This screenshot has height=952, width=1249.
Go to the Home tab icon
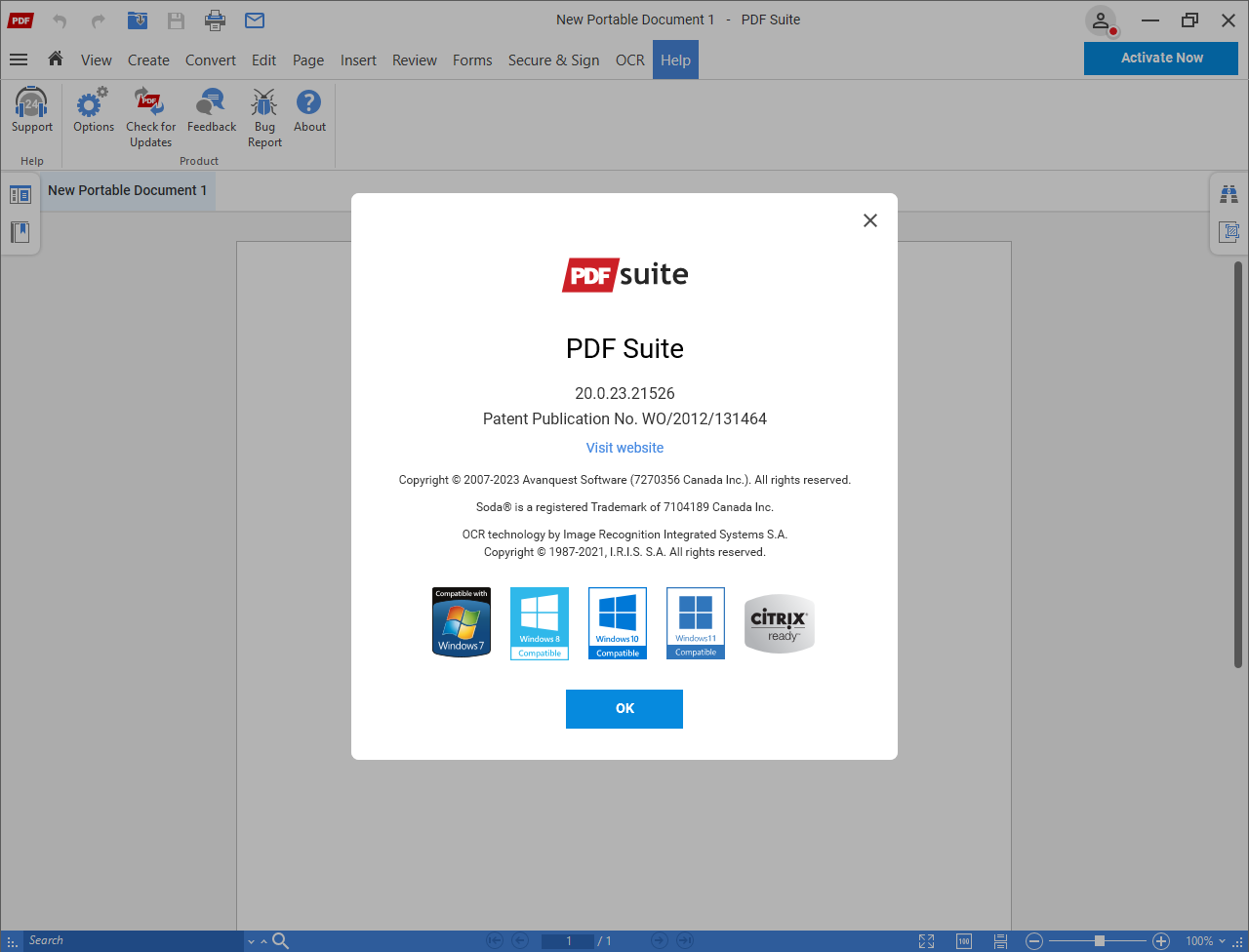[56, 59]
